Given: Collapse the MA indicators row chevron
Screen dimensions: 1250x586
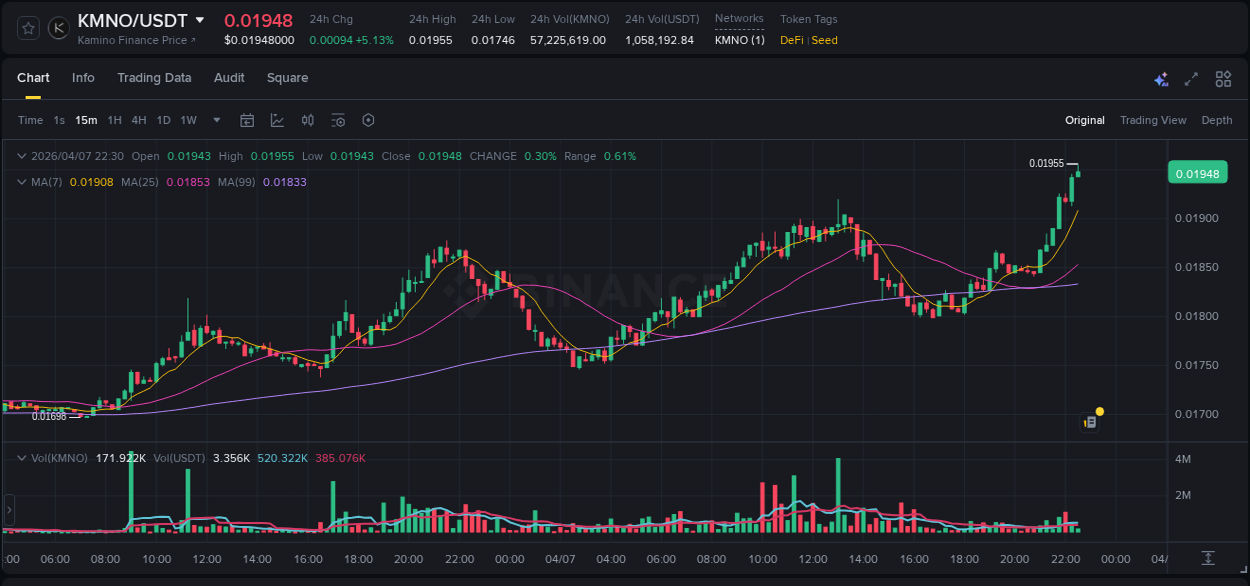Looking at the screenshot, I should click(22, 182).
